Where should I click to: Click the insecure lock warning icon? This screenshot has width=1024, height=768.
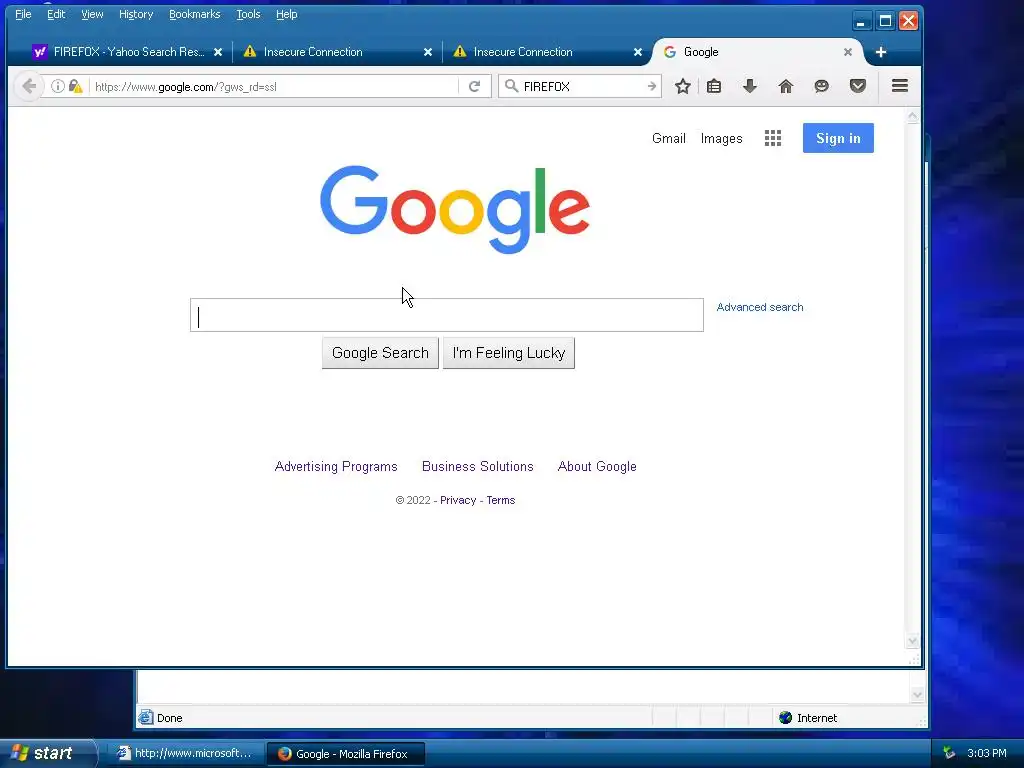pos(75,86)
